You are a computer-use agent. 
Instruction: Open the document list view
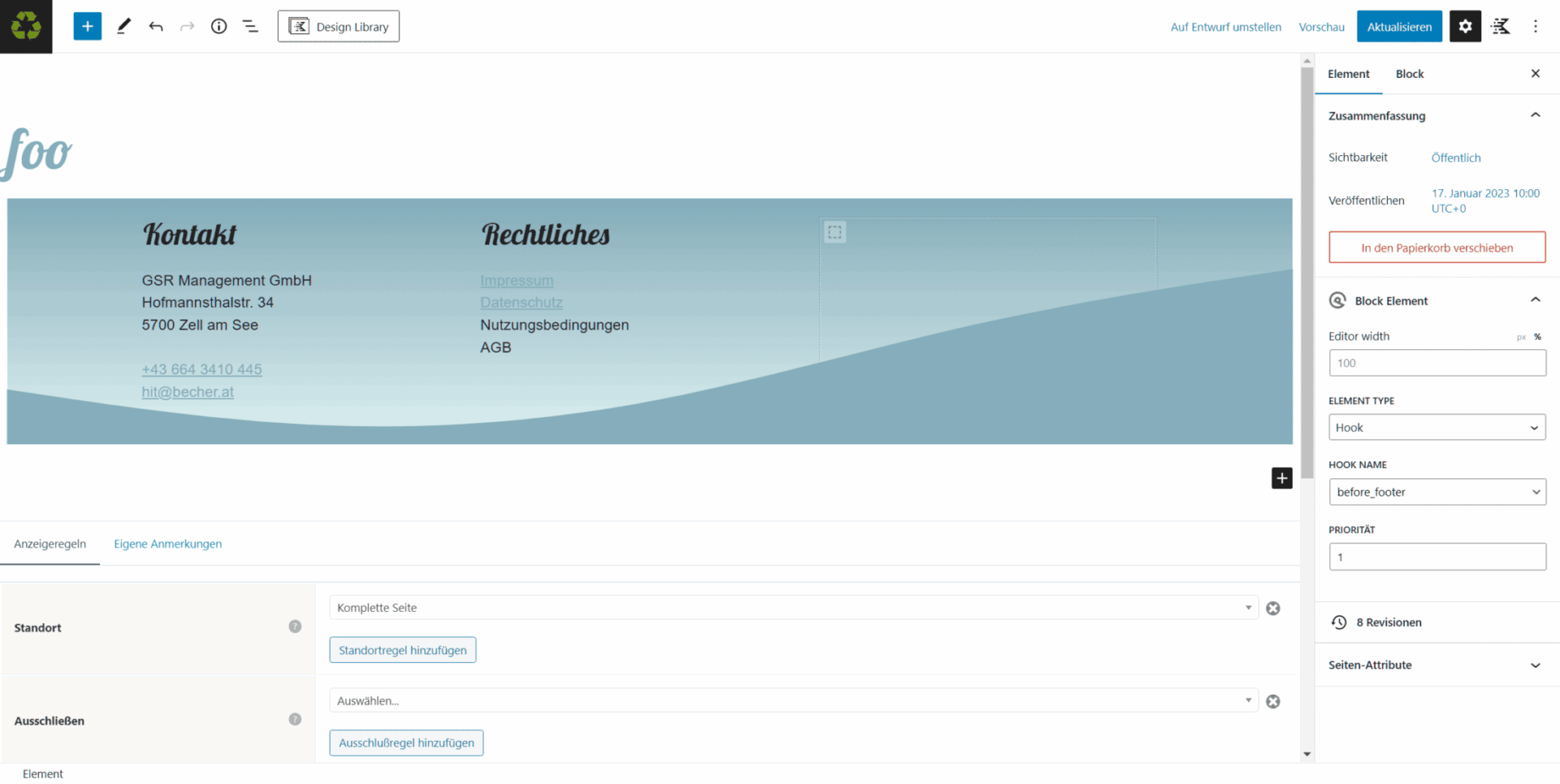point(250,26)
